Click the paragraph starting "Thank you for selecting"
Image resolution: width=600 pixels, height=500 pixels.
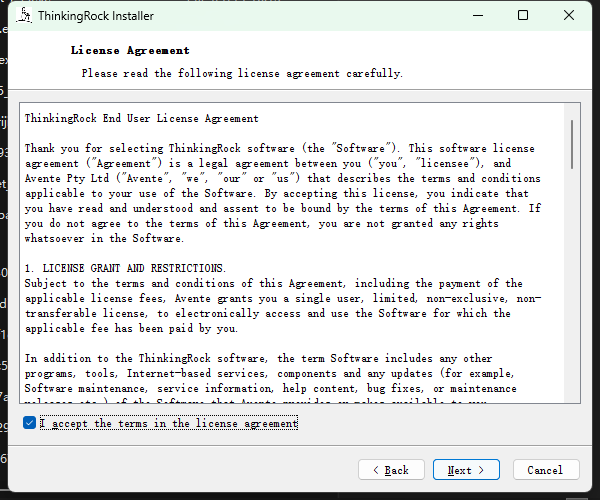point(283,193)
